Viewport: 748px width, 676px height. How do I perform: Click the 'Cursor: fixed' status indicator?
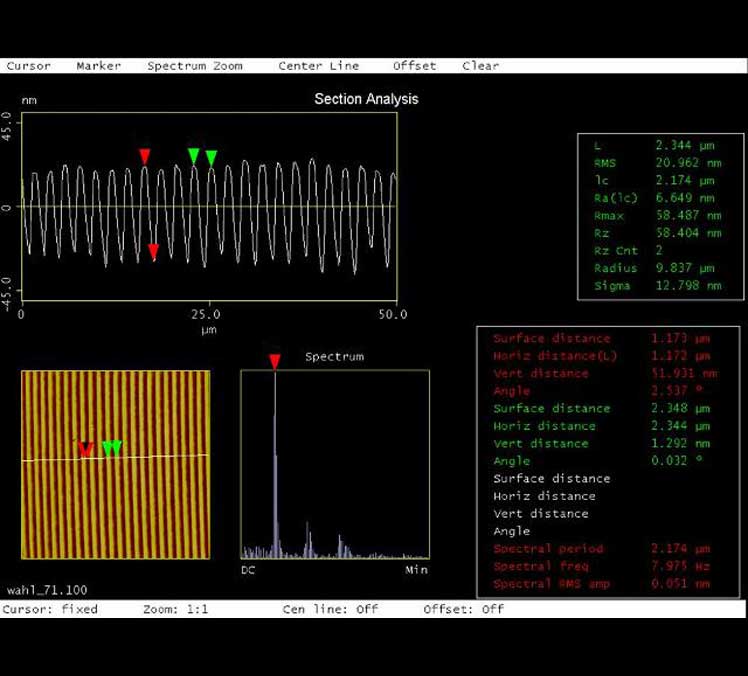tap(51, 609)
